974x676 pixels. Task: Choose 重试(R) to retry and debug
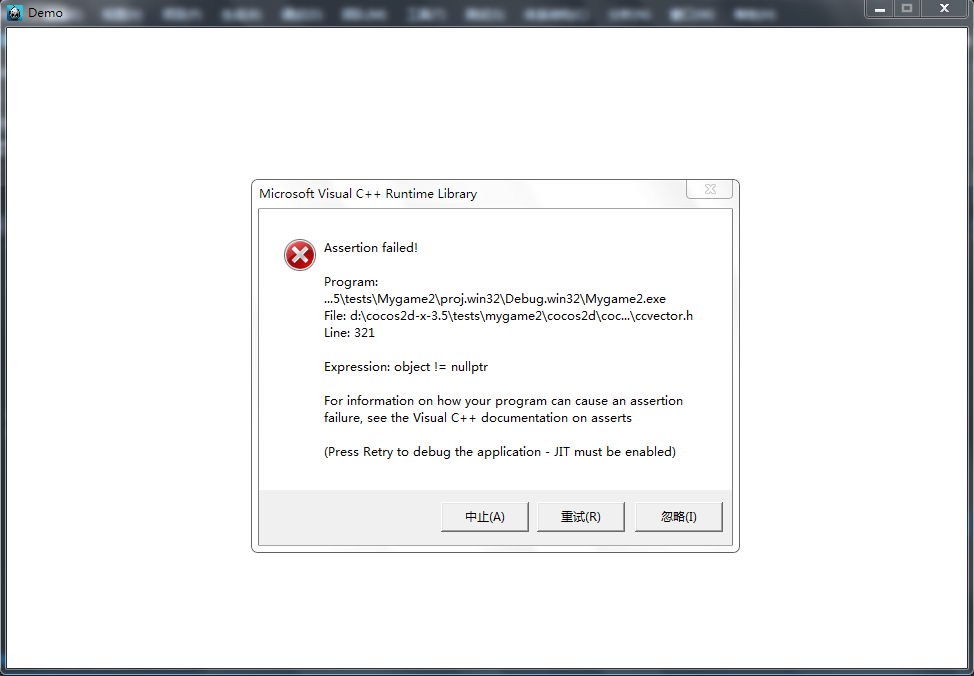[x=580, y=517]
